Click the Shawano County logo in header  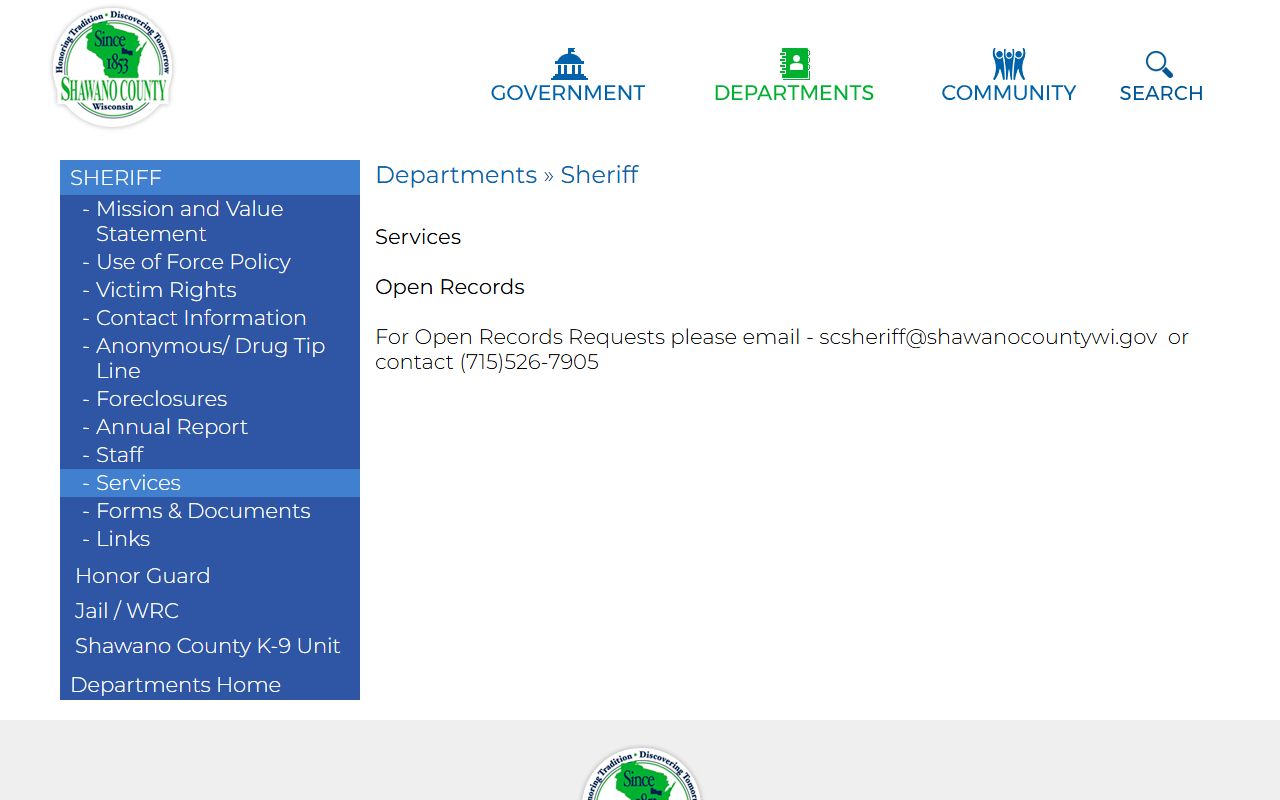pyautogui.click(x=112, y=68)
